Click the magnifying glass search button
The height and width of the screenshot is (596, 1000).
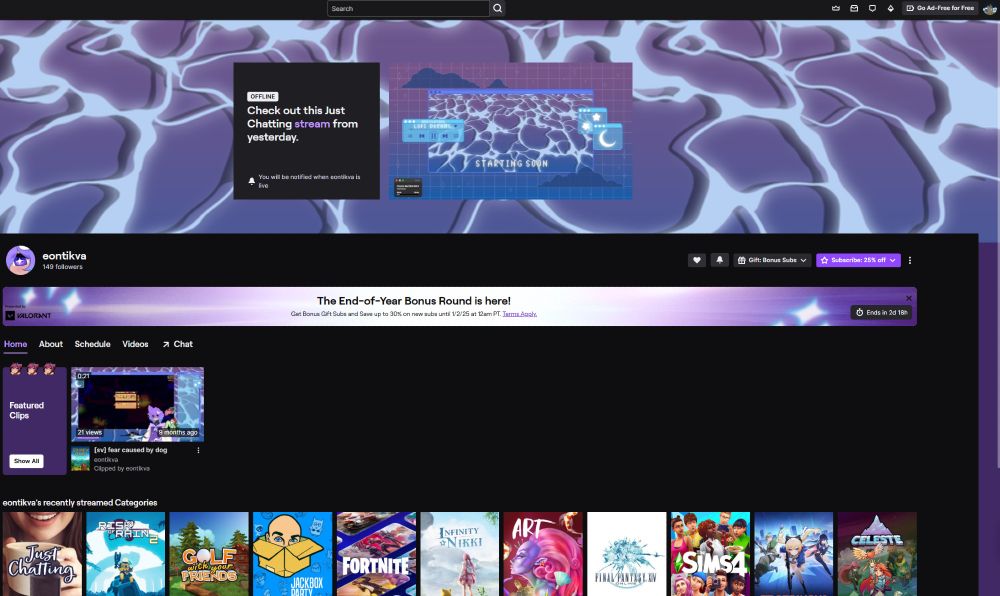pos(497,8)
